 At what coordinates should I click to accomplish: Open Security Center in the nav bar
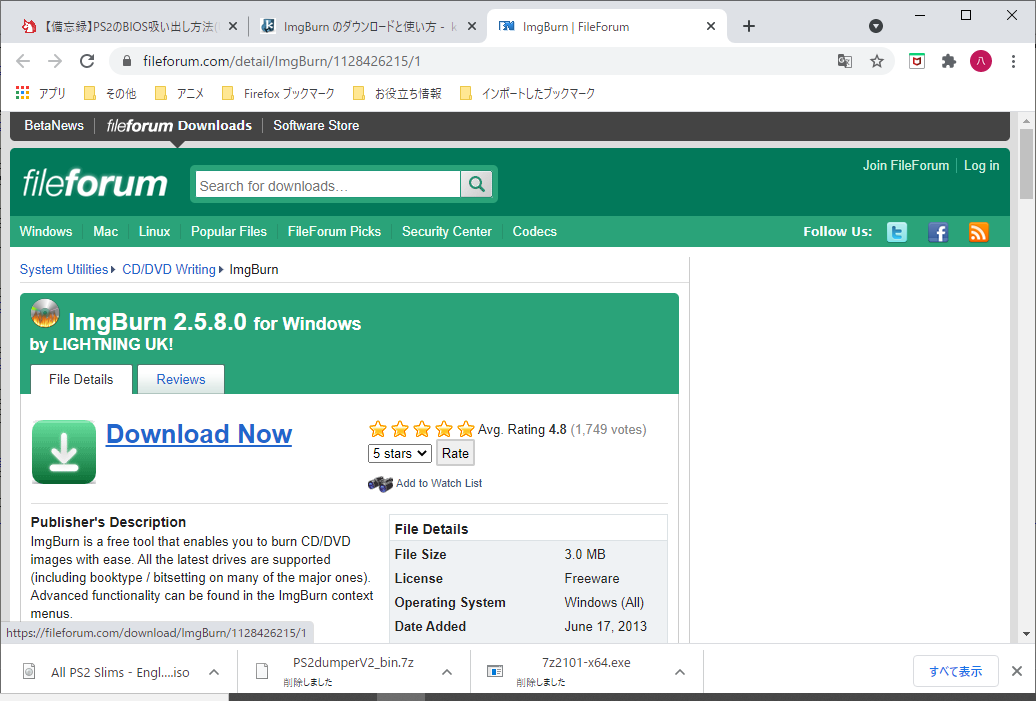tap(447, 232)
